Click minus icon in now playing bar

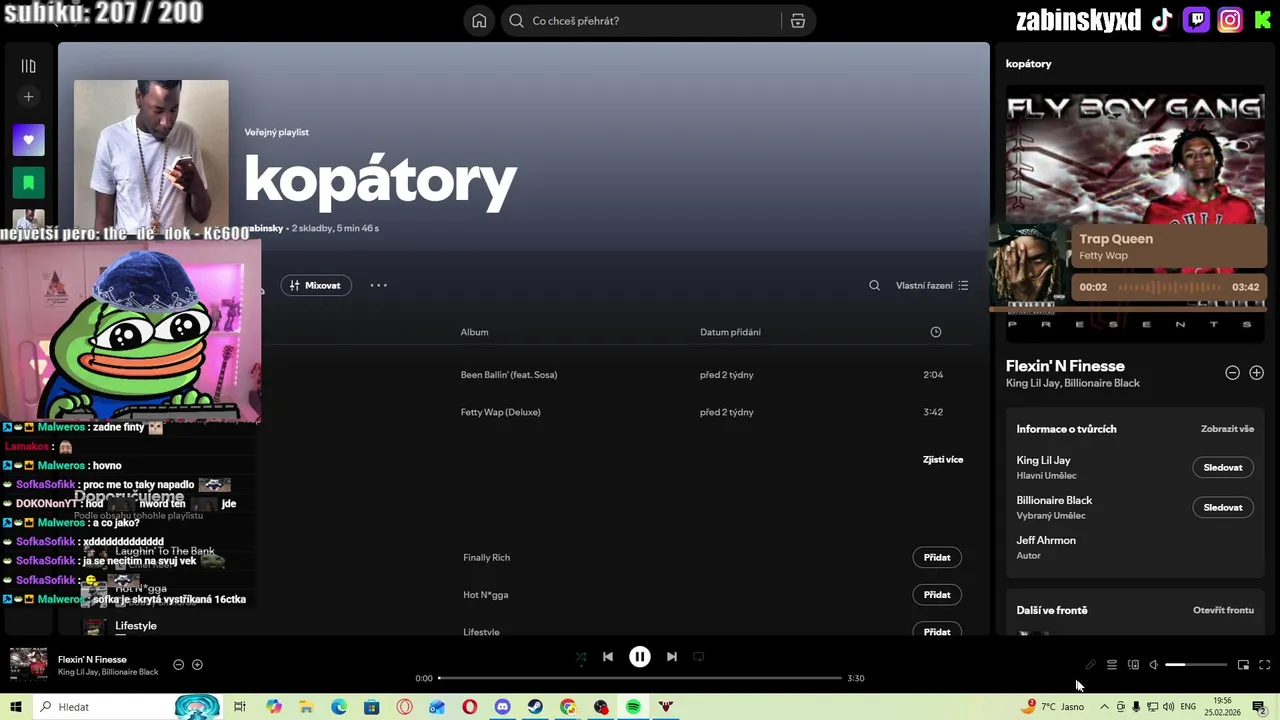pos(179,665)
